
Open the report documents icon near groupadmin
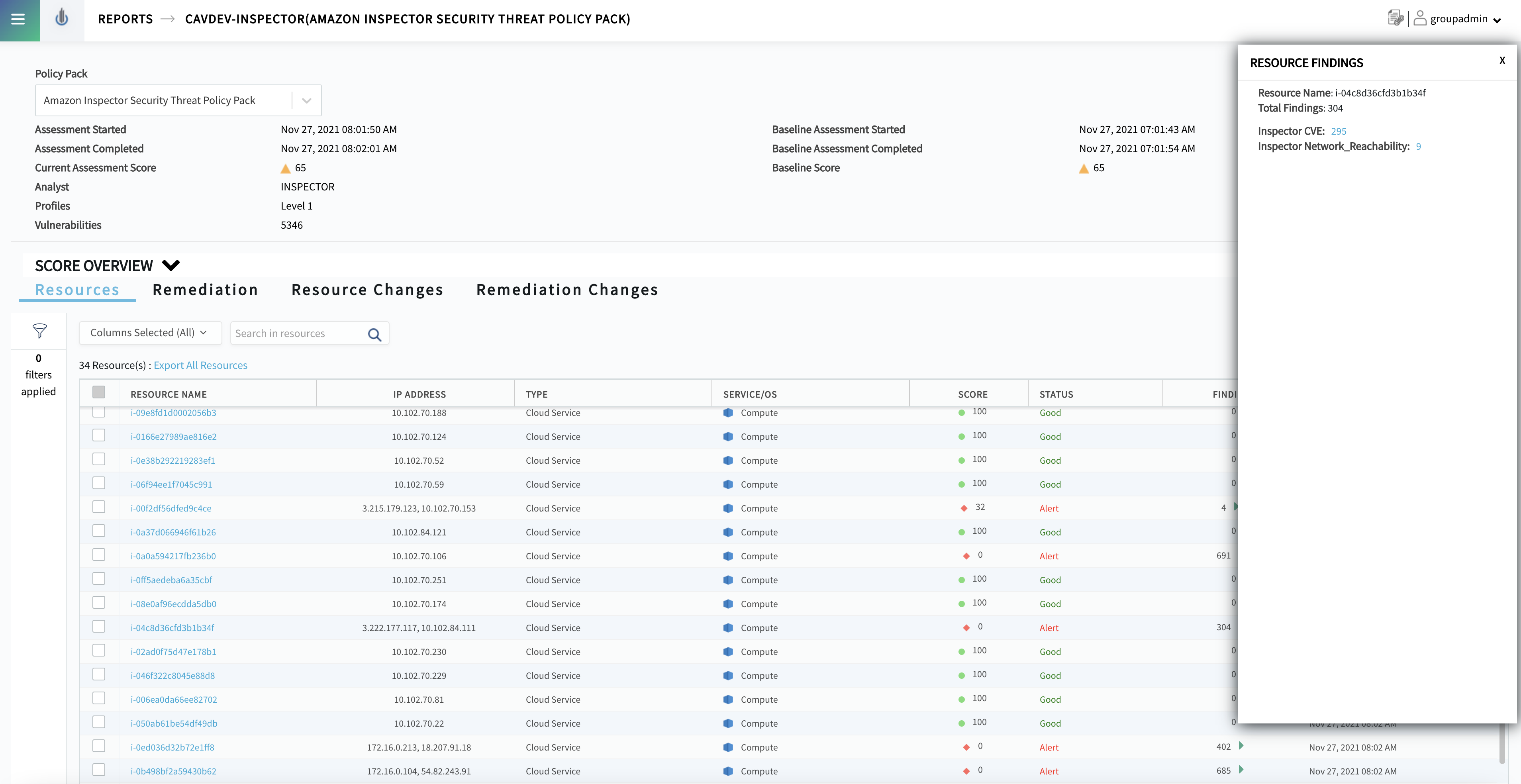click(1395, 18)
